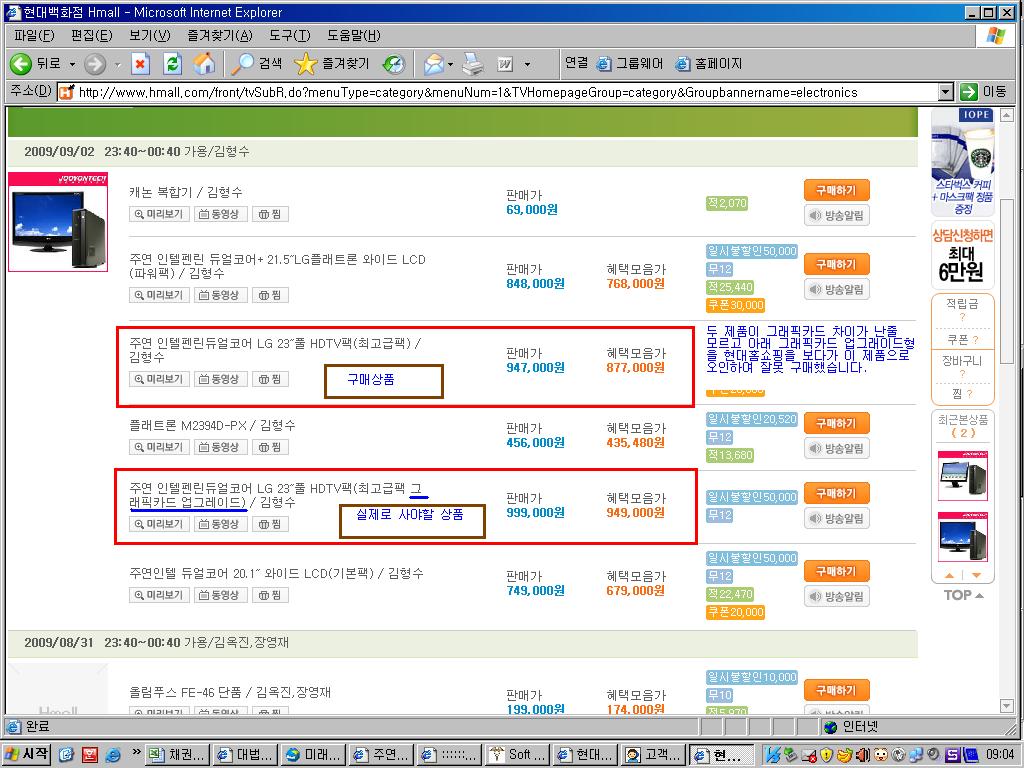Switch to the Soft ... taskbar window
Image resolution: width=1024 pixels, height=768 pixels.
[519, 755]
